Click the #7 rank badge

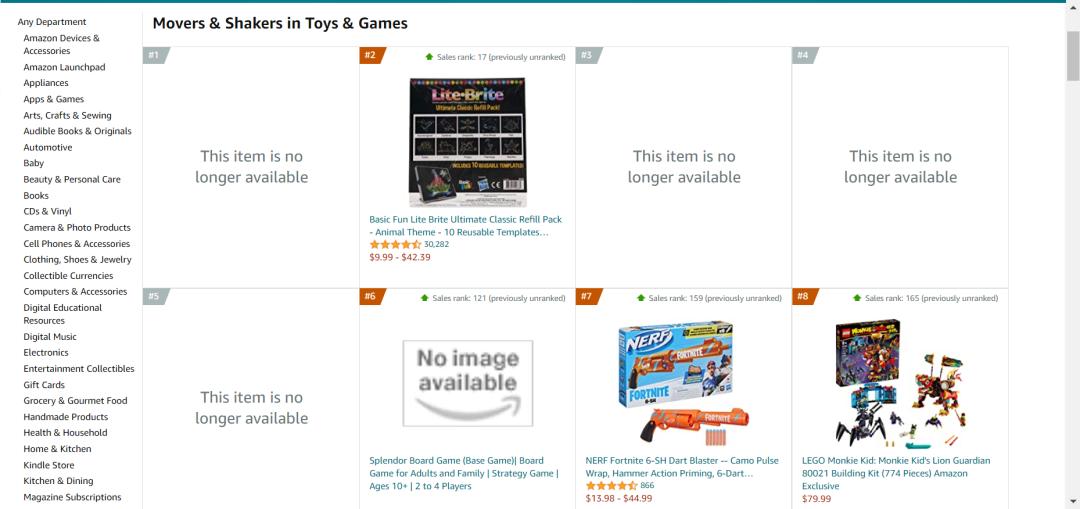[x=588, y=297]
